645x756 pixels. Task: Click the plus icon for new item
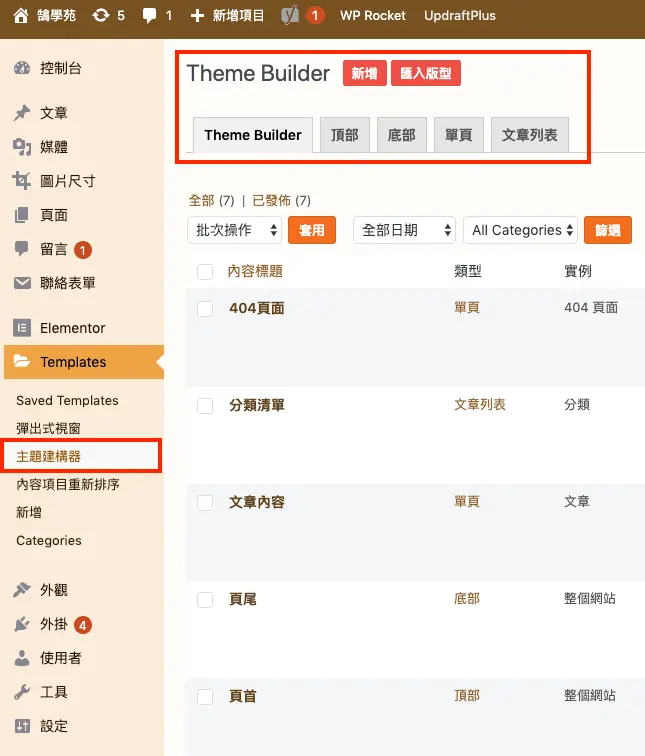(197, 16)
